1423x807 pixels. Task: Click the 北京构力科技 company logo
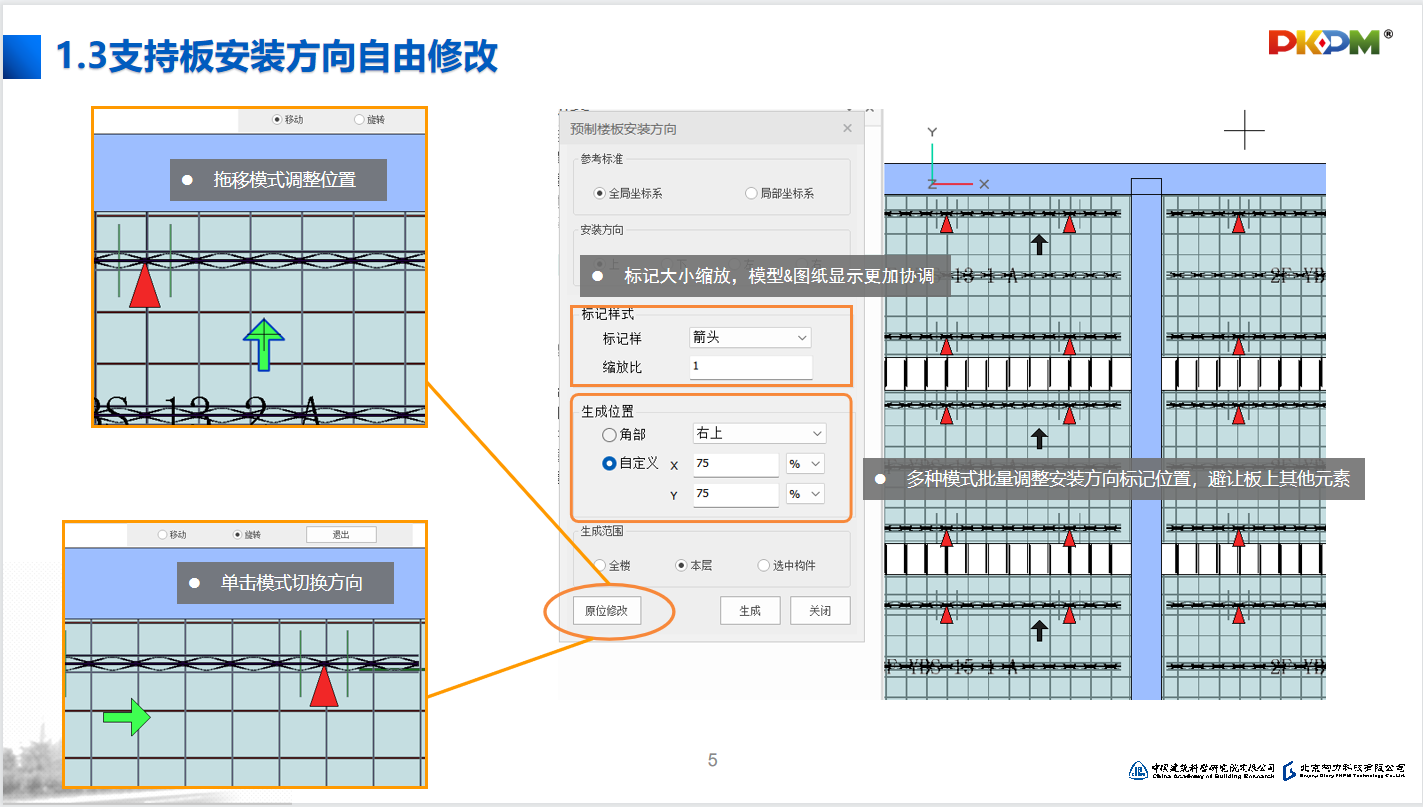pyautogui.click(x=1345, y=769)
